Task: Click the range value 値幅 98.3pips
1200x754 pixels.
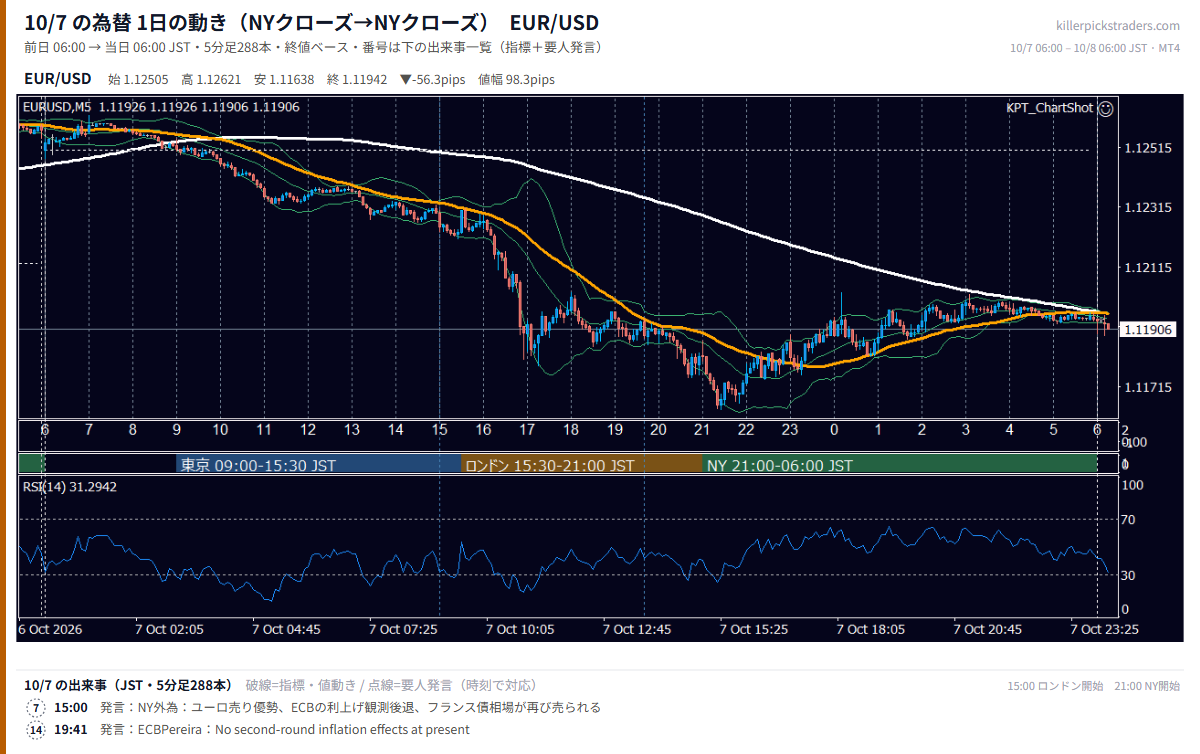Action: point(517,79)
